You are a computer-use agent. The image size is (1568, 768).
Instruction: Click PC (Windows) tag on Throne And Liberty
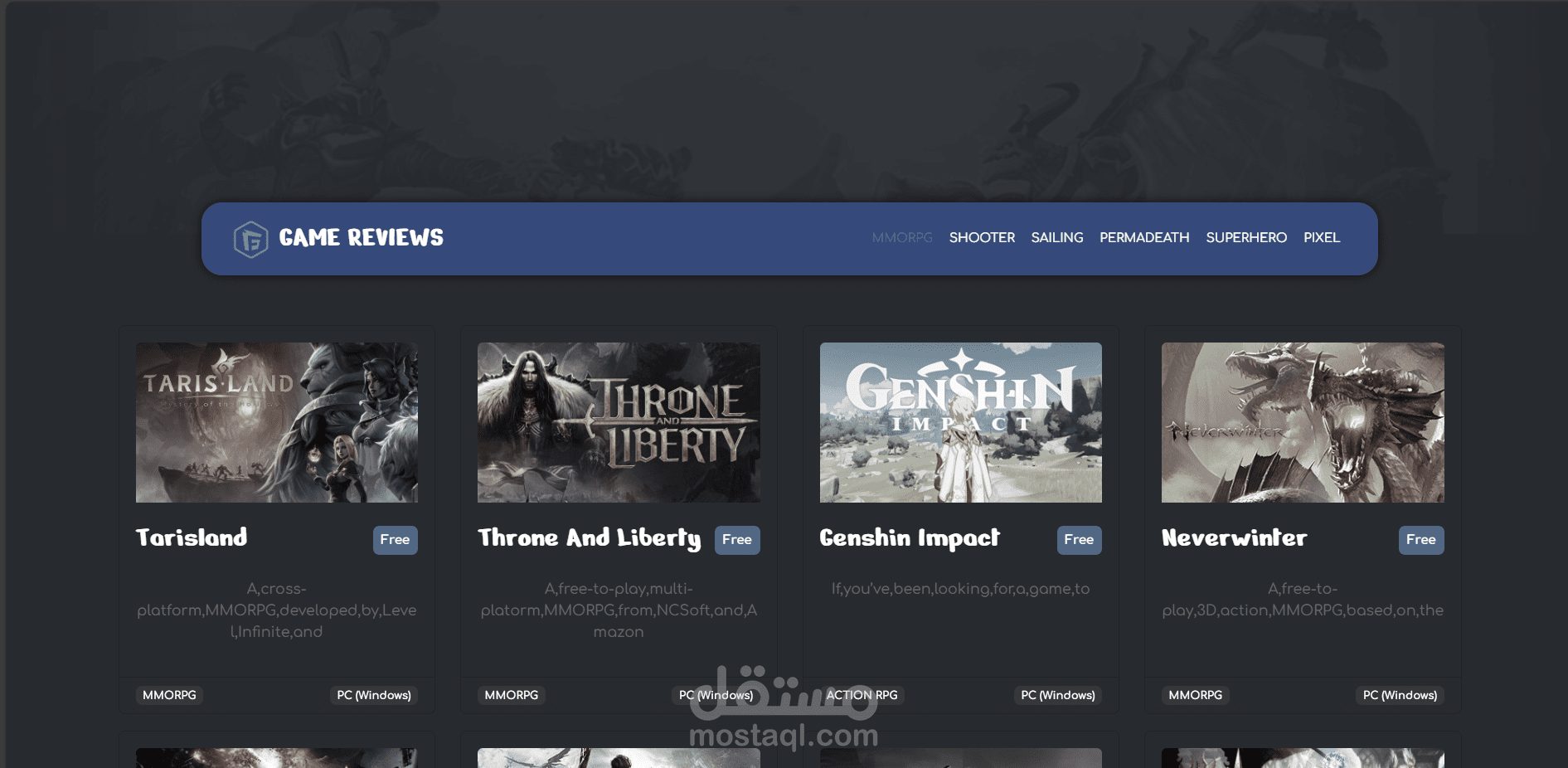[x=716, y=695]
